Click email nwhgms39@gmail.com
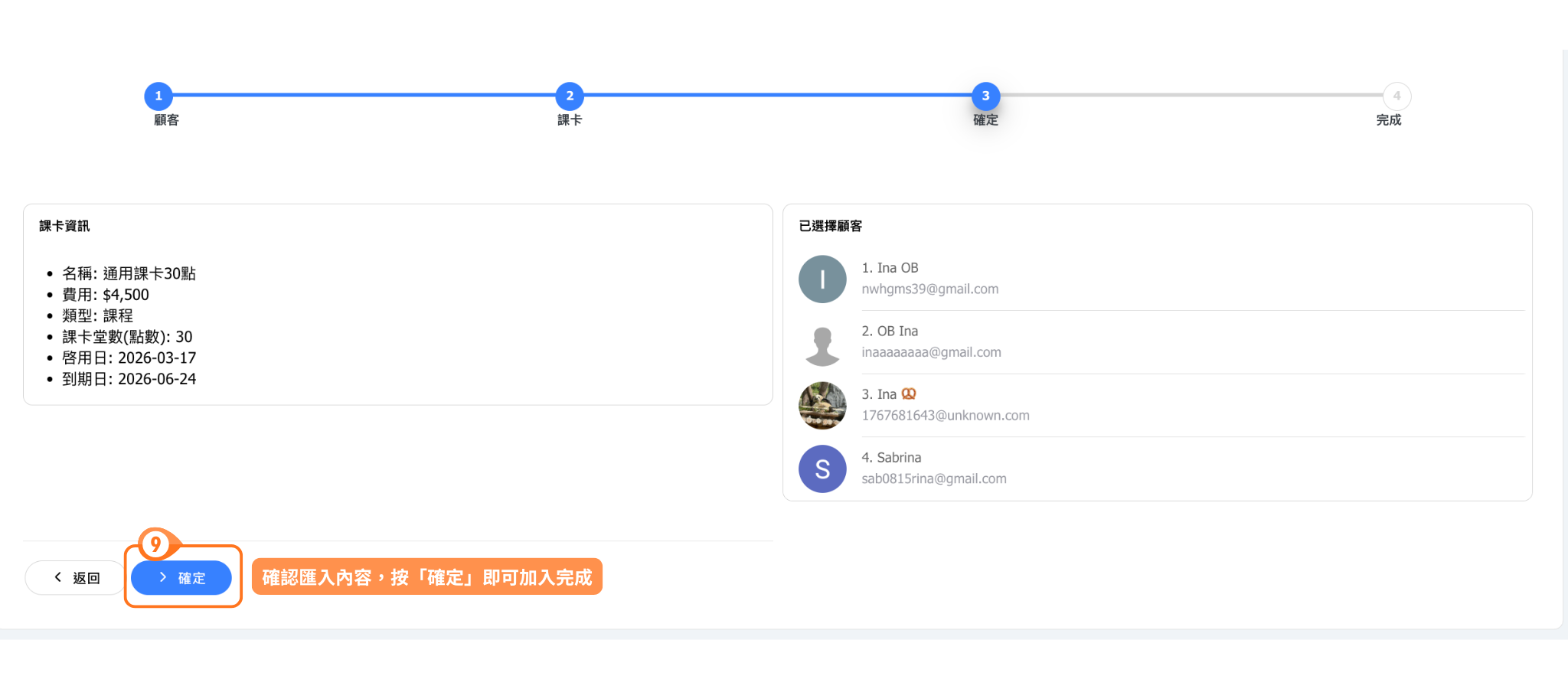This screenshot has width=1568, height=689. (929, 289)
